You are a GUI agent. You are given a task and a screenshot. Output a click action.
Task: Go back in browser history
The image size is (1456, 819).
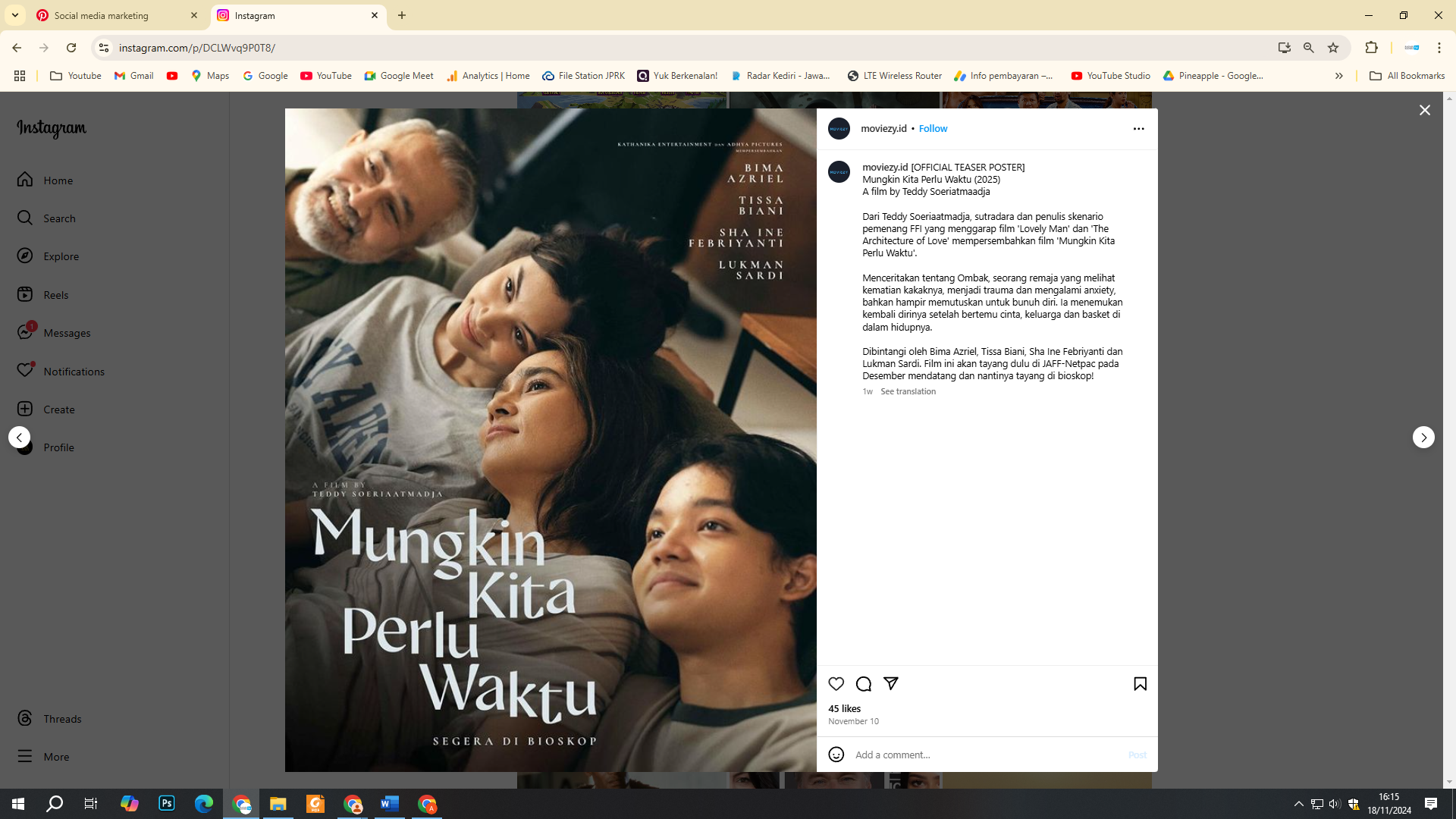click(17, 48)
